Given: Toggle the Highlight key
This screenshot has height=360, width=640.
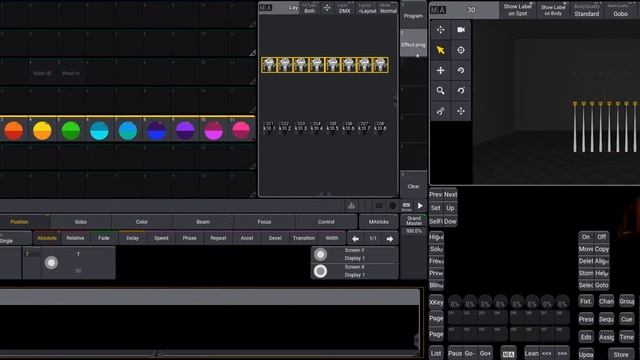Looking at the screenshot, I should (x=436, y=237).
